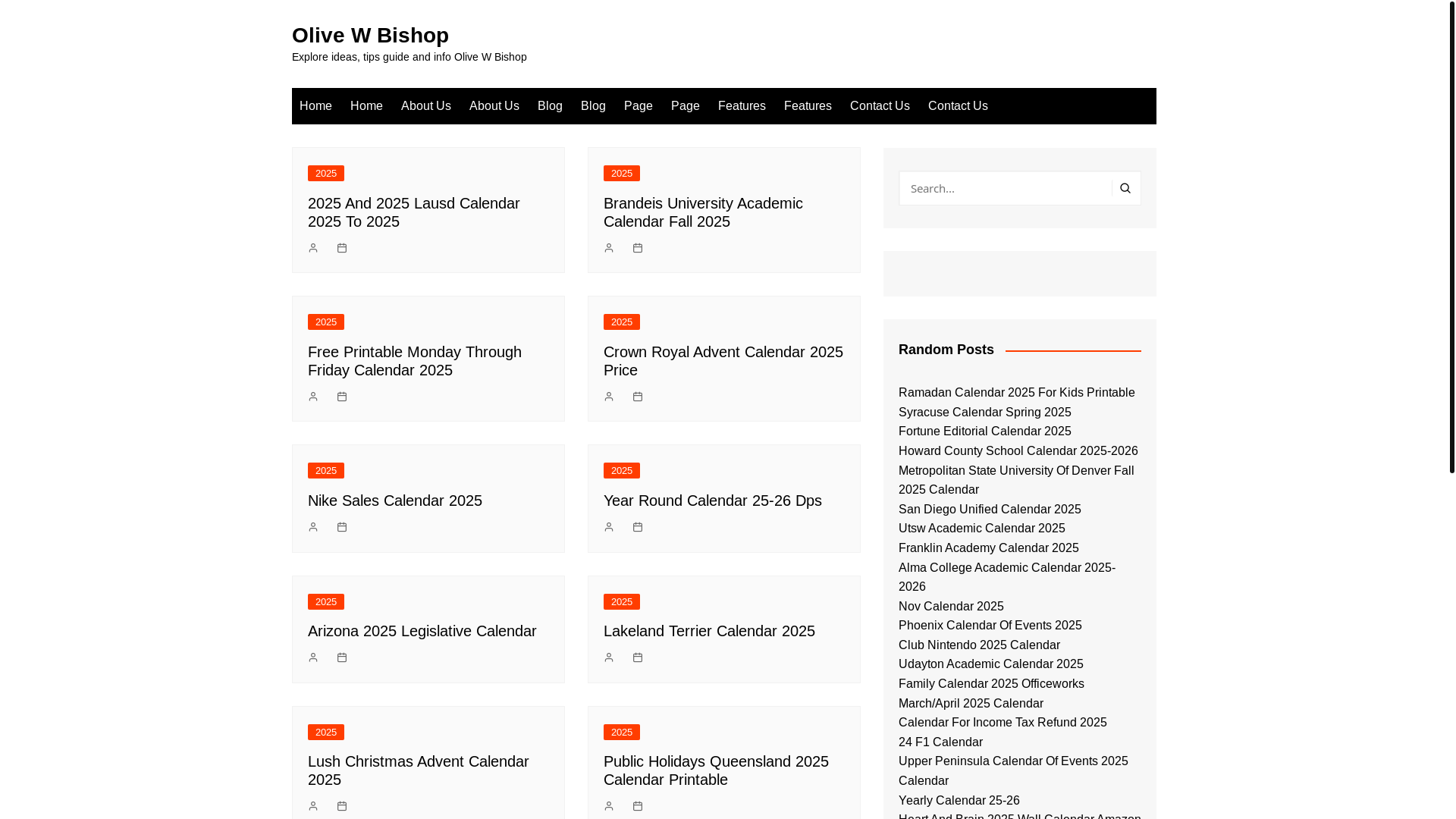Screen dimensions: 1456x819
Task: Click 2025 tag on Nike Sales card
Action: pyautogui.click(x=326, y=471)
